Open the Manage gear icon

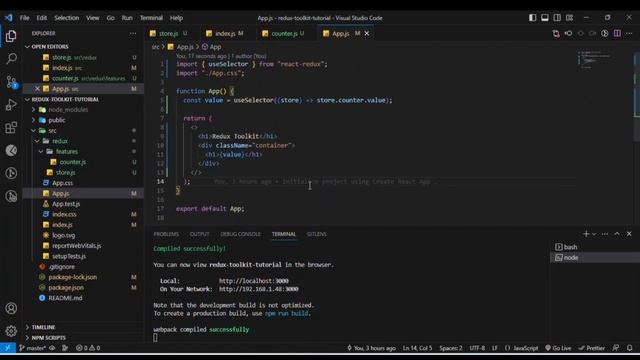11,331
